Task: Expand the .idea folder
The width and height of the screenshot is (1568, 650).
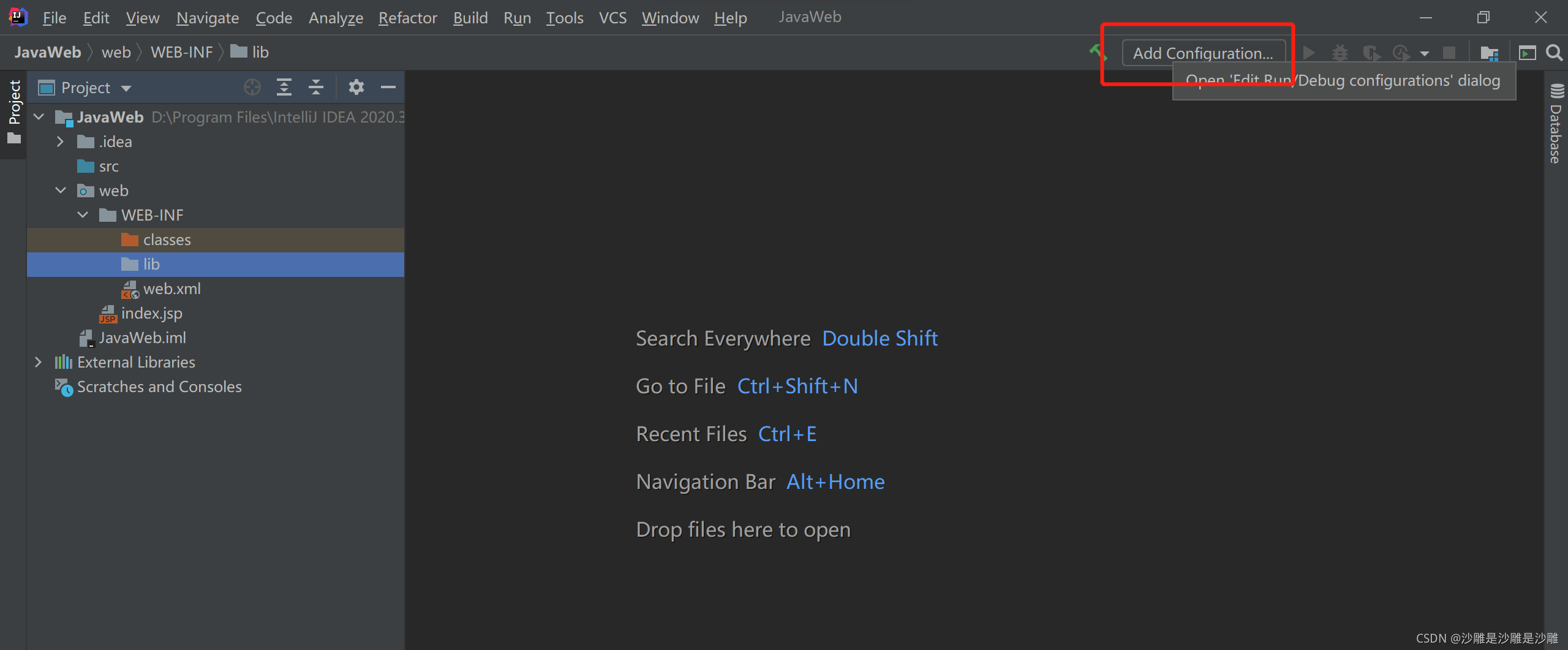Action: coord(60,142)
